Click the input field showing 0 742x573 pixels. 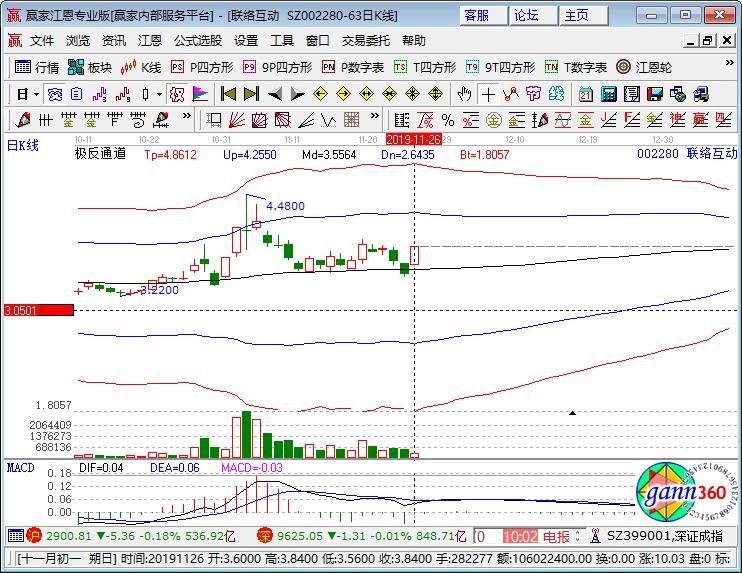pyautogui.click(x=487, y=537)
